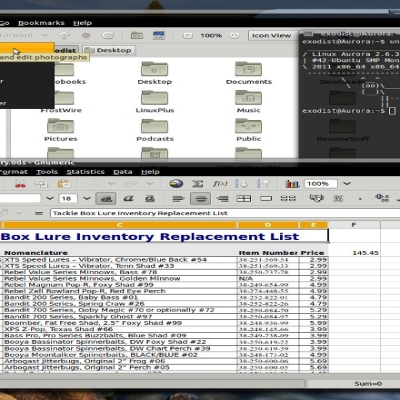The width and height of the screenshot is (400, 400).
Task: Sort descending using the up-arrow sort icon
Action: (263, 184)
